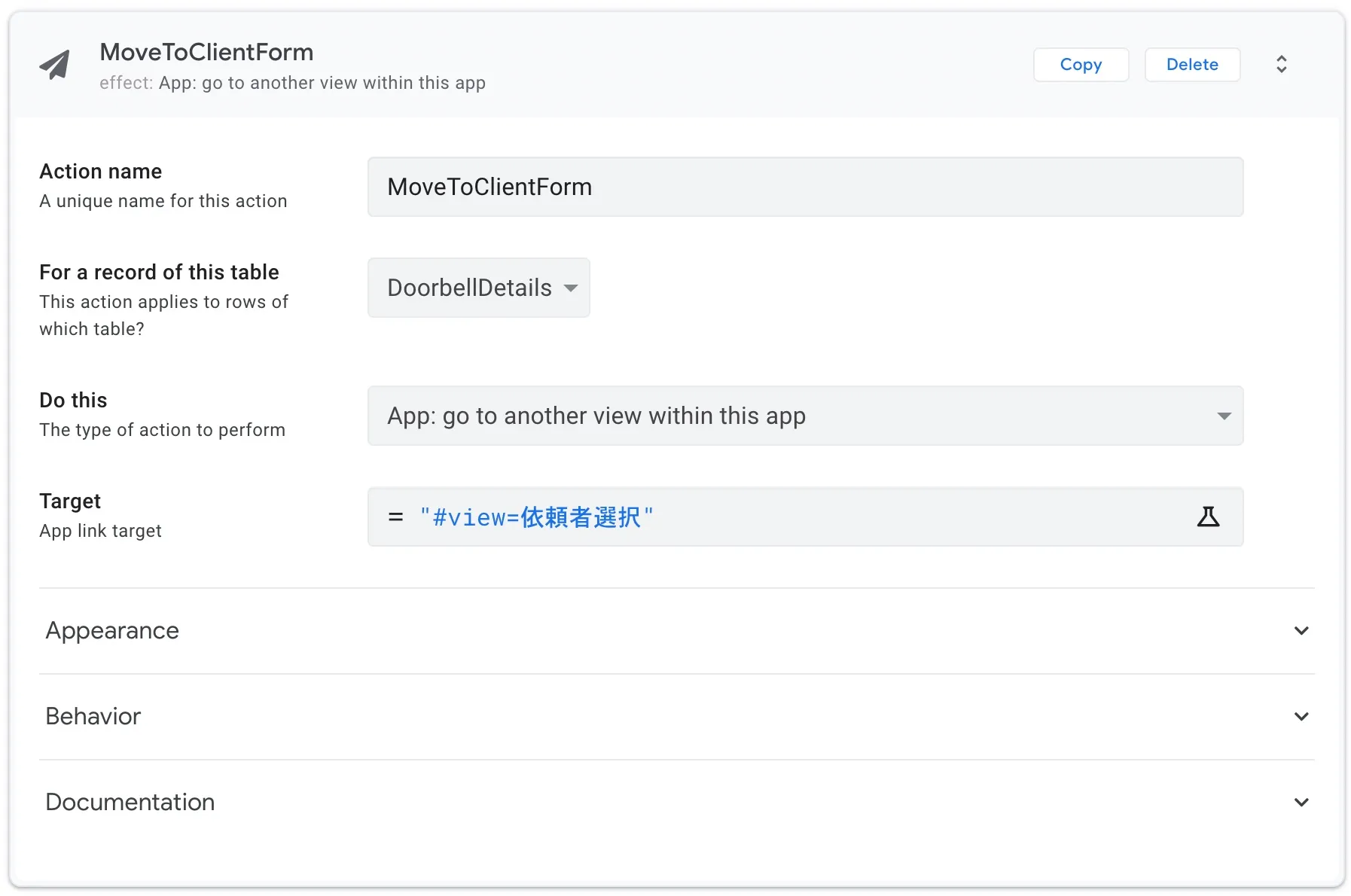Click the arrow on the Do this dropdown

tap(1224, 416)
